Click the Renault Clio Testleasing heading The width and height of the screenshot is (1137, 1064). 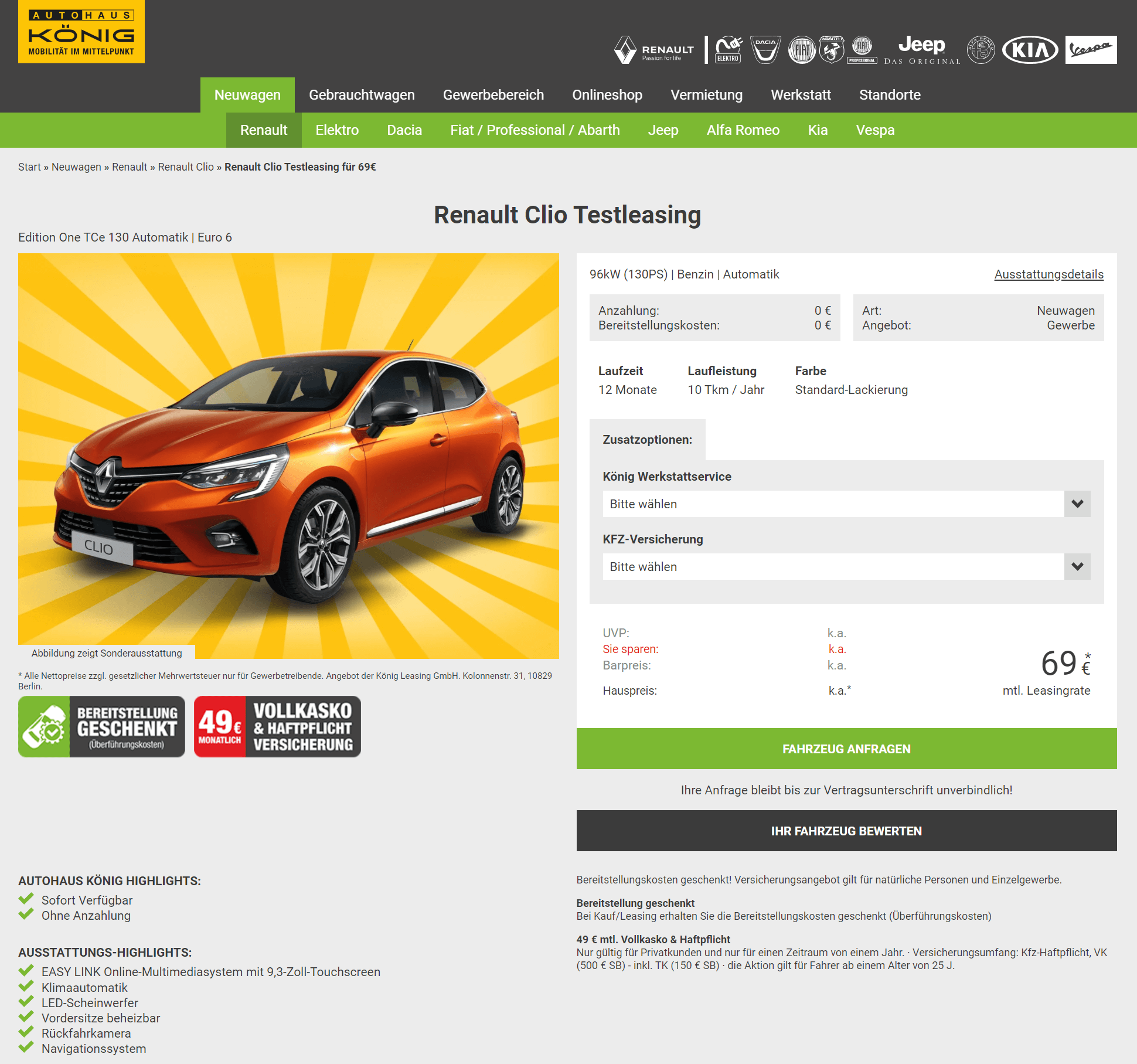click(567, 215)
